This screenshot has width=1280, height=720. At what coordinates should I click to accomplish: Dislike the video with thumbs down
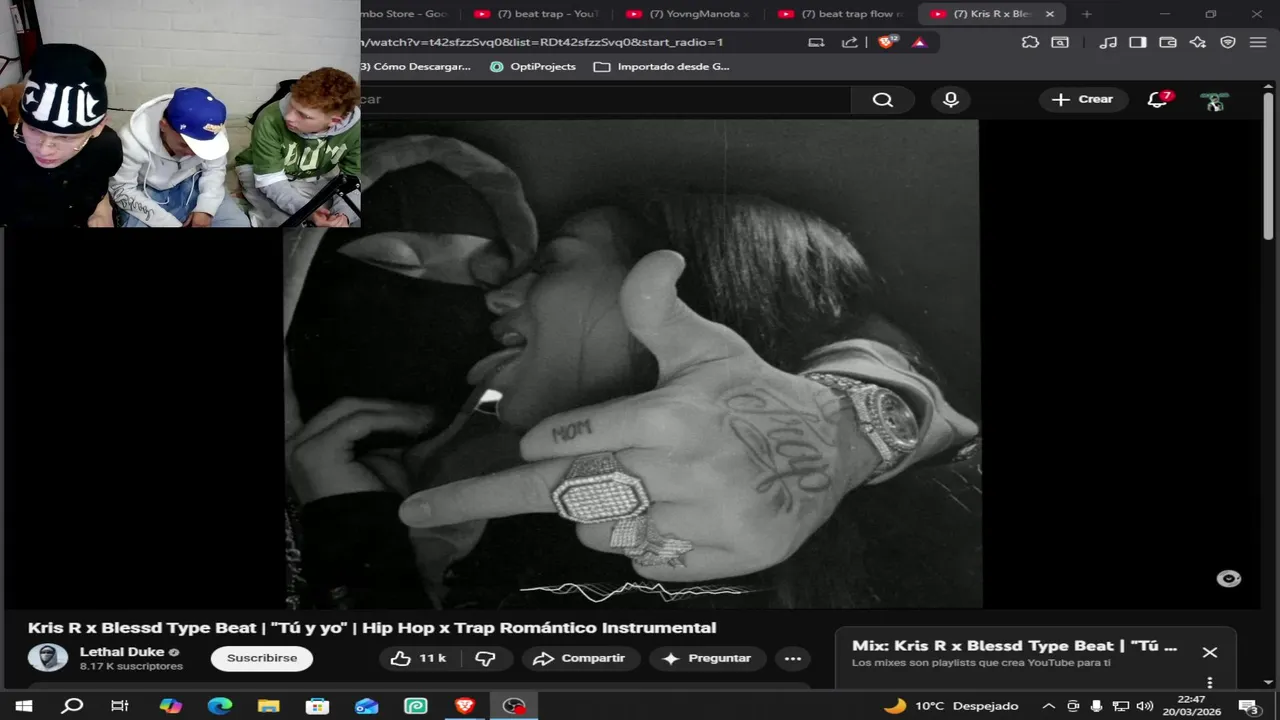(x=485, y=658)
